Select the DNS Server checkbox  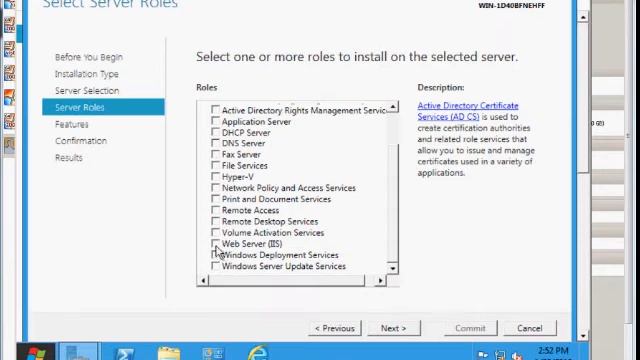(x=215, y=143)
